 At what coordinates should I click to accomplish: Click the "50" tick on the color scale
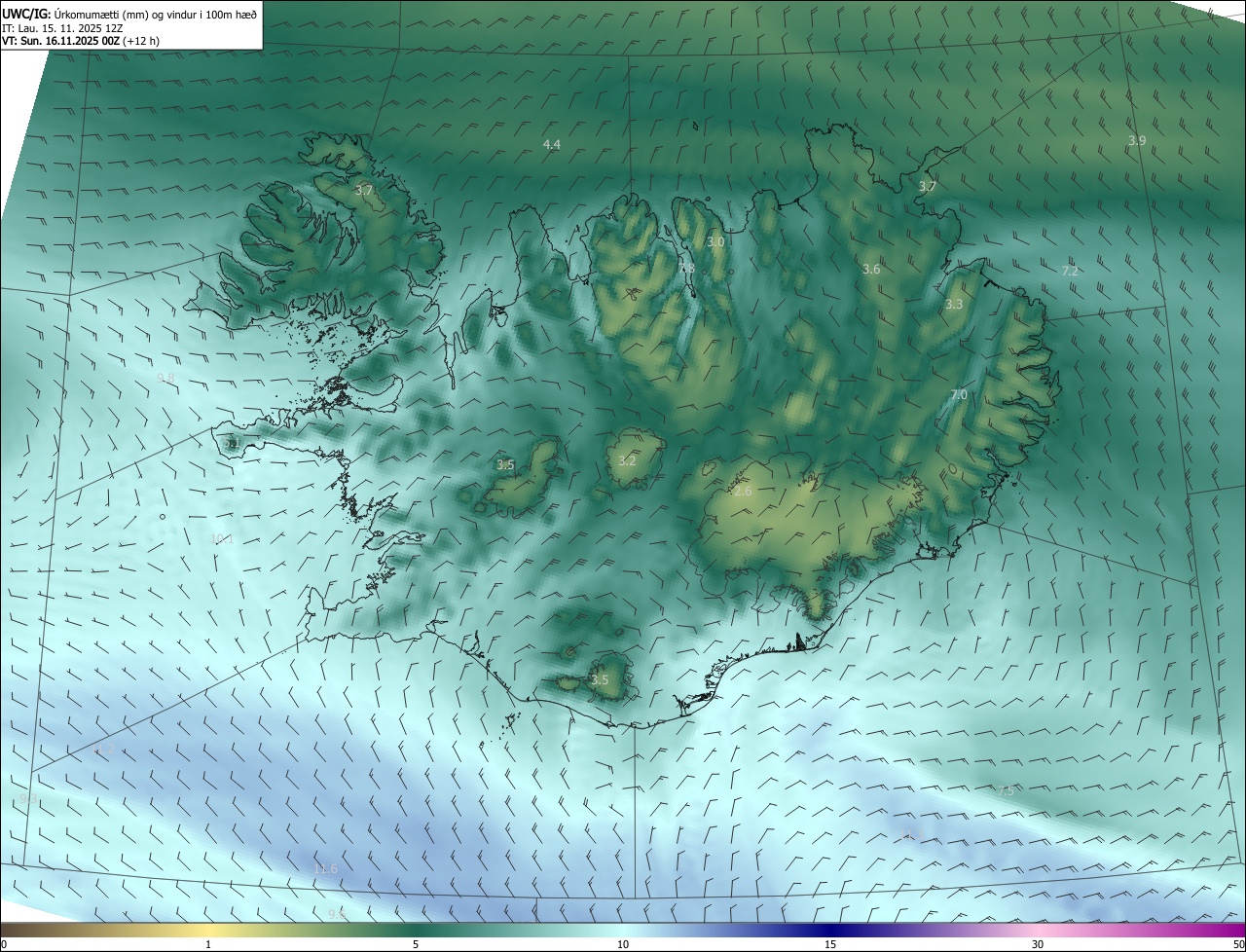pyautogui.click(x=1238, y=944)
